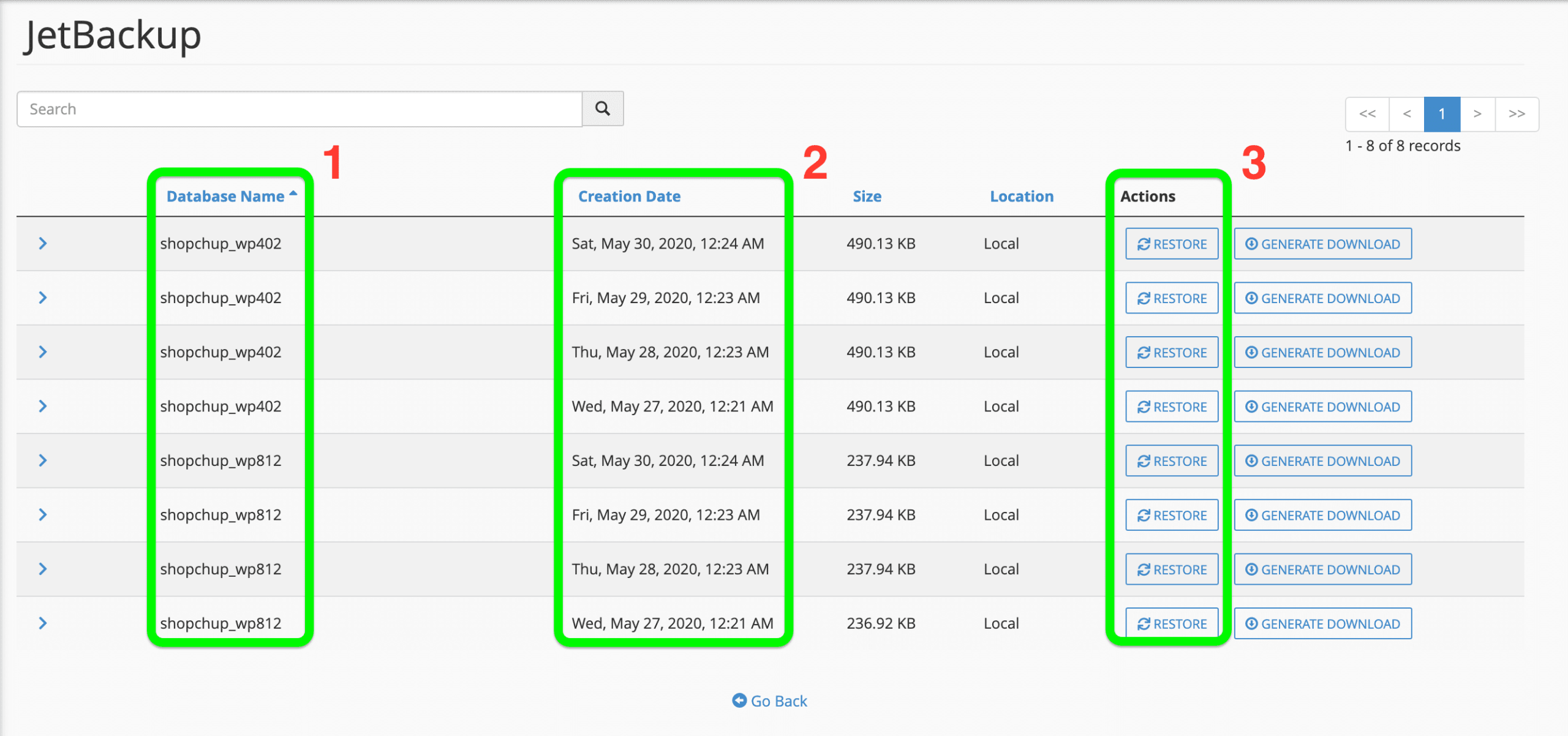Click Generate Download for Wed May 27 wp402 backup

click(1322, 406)
